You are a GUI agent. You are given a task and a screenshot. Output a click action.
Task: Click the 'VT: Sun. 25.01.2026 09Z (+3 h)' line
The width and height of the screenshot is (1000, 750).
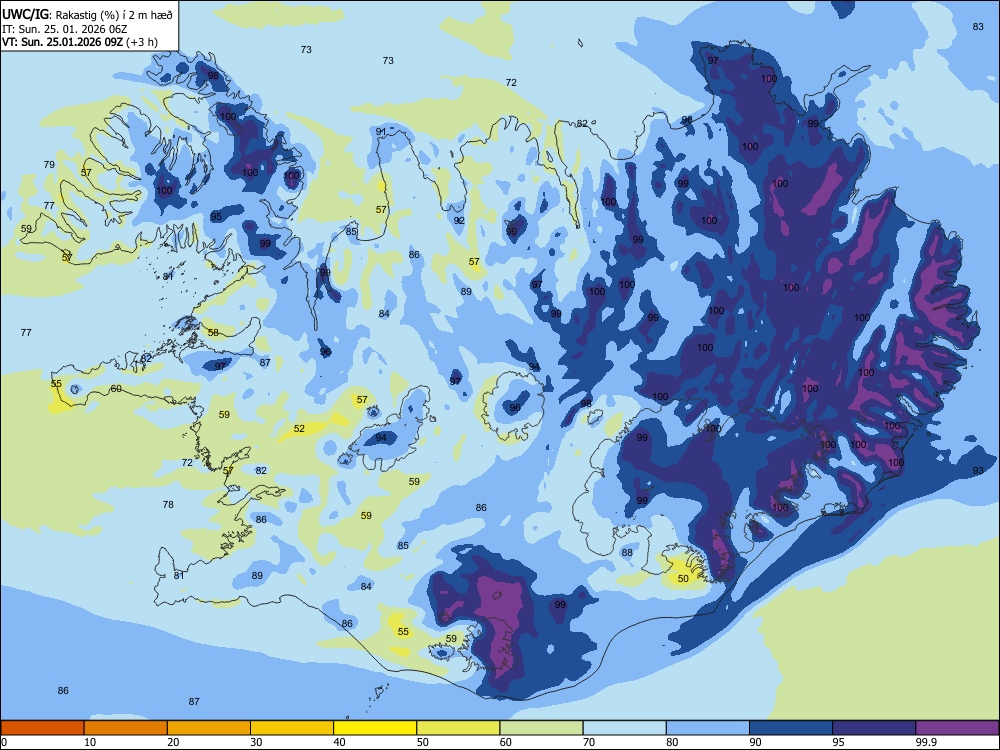pyautogui.click(x=80, y=42)
